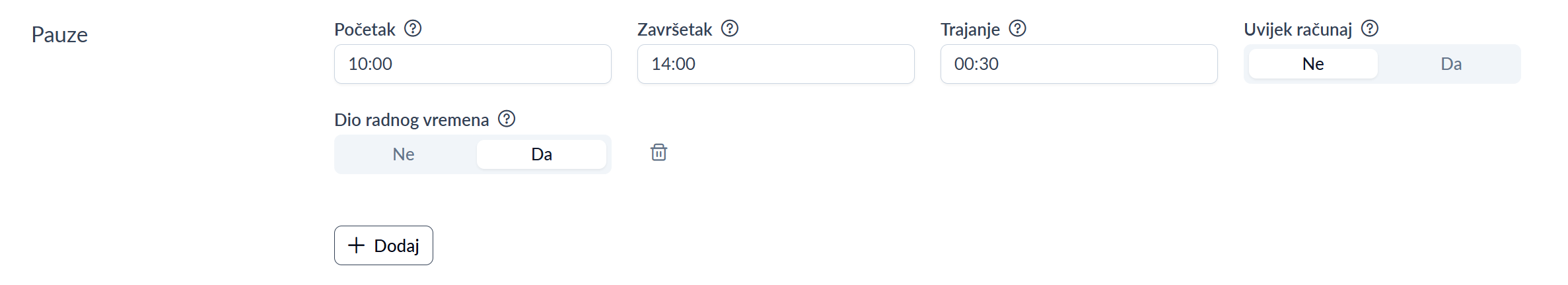Show help for the Trajanje field
This screenshot has width=1568, height=285.
[1018, 29]
